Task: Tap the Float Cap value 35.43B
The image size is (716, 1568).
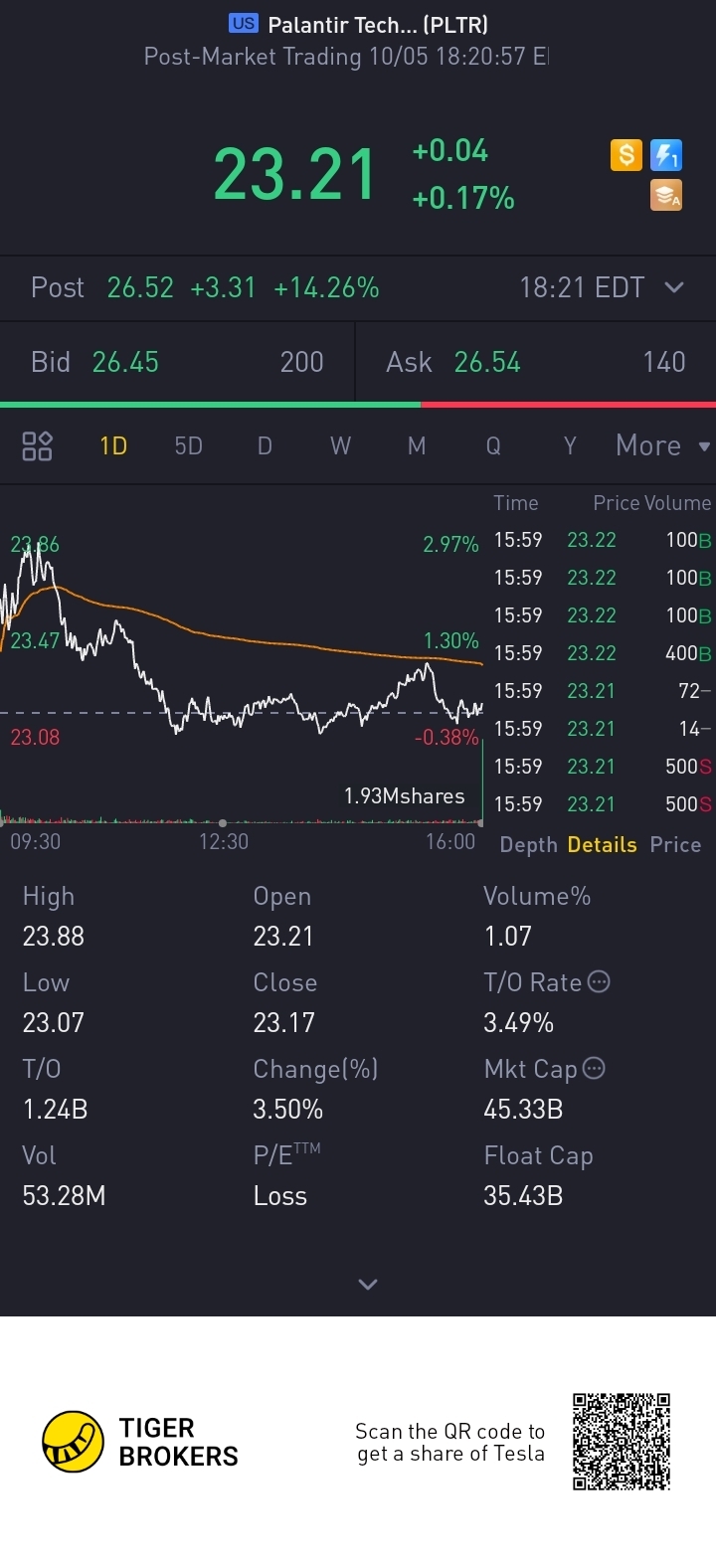Action: pyautogui.click(x=523, y=1196)
